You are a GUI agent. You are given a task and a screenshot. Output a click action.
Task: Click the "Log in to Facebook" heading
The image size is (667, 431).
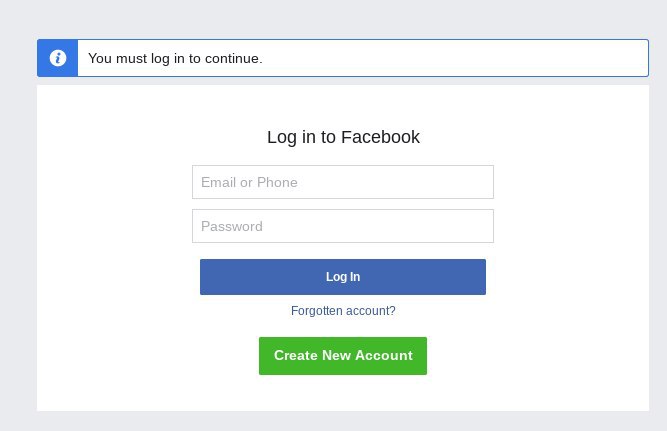click(343, 137)
